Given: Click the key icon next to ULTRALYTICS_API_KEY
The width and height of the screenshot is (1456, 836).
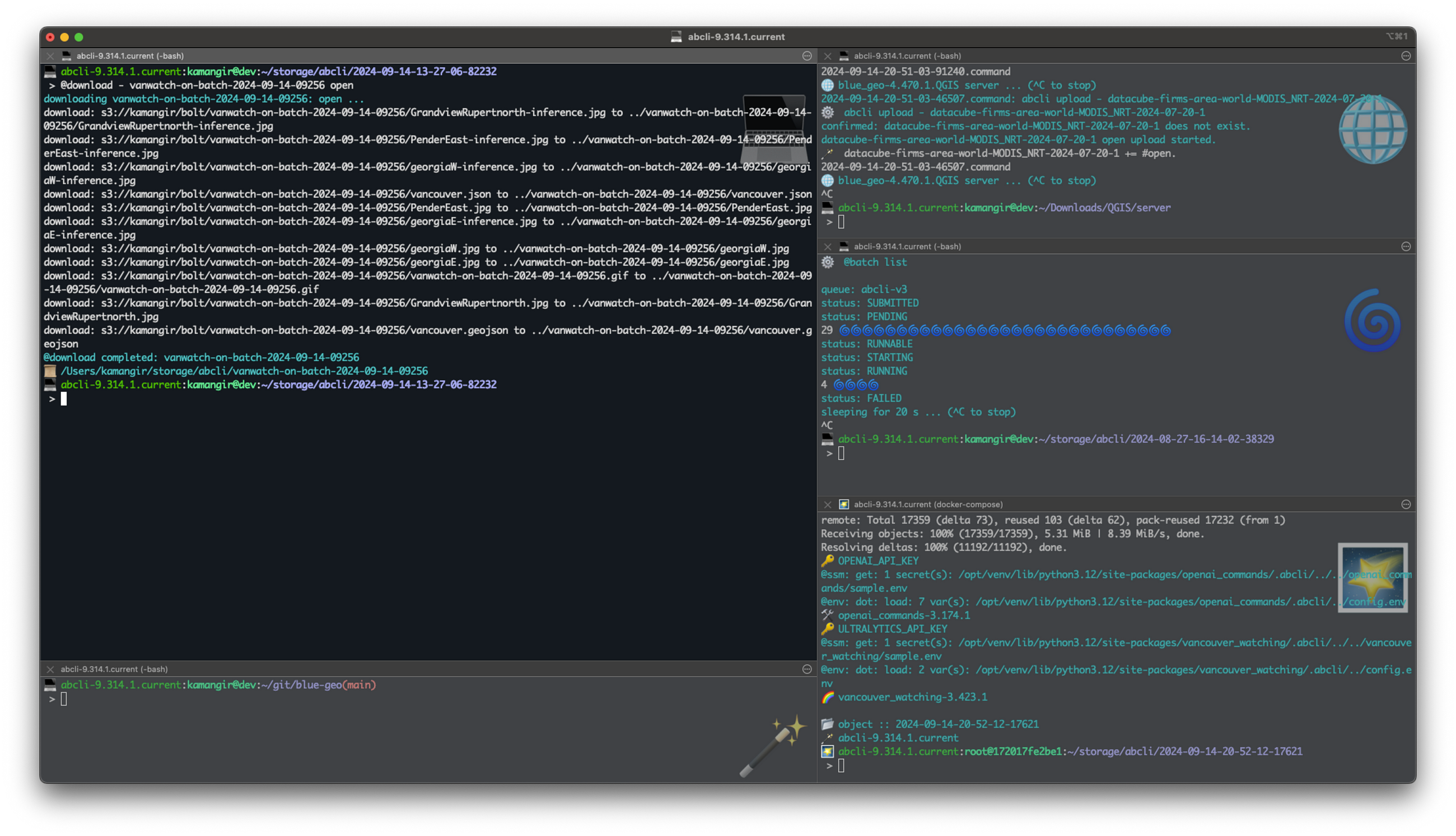Looking at the screenshot, I should pyautogui.click(x=827, y=629).
